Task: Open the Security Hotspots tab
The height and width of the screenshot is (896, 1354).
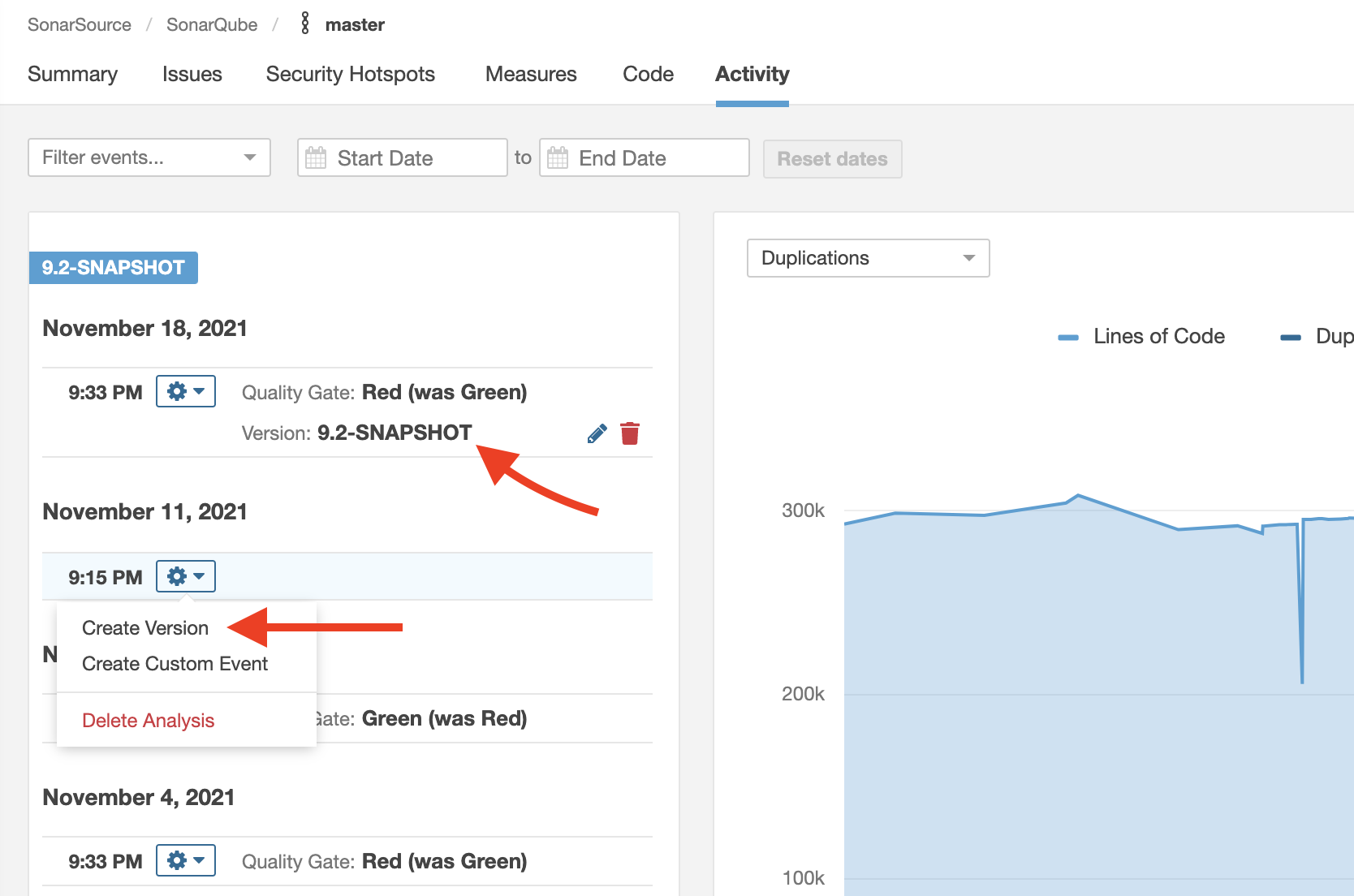Action: (x=351, y=74)
